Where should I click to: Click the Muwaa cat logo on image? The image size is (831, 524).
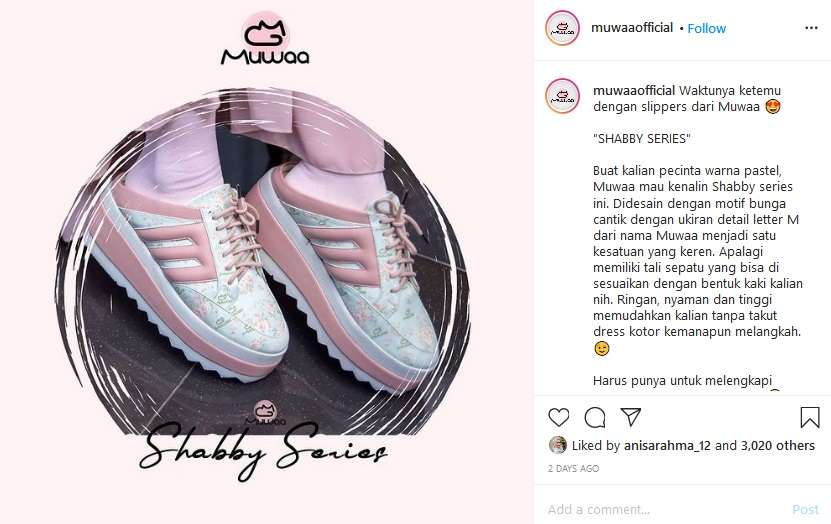click(265, 39)
